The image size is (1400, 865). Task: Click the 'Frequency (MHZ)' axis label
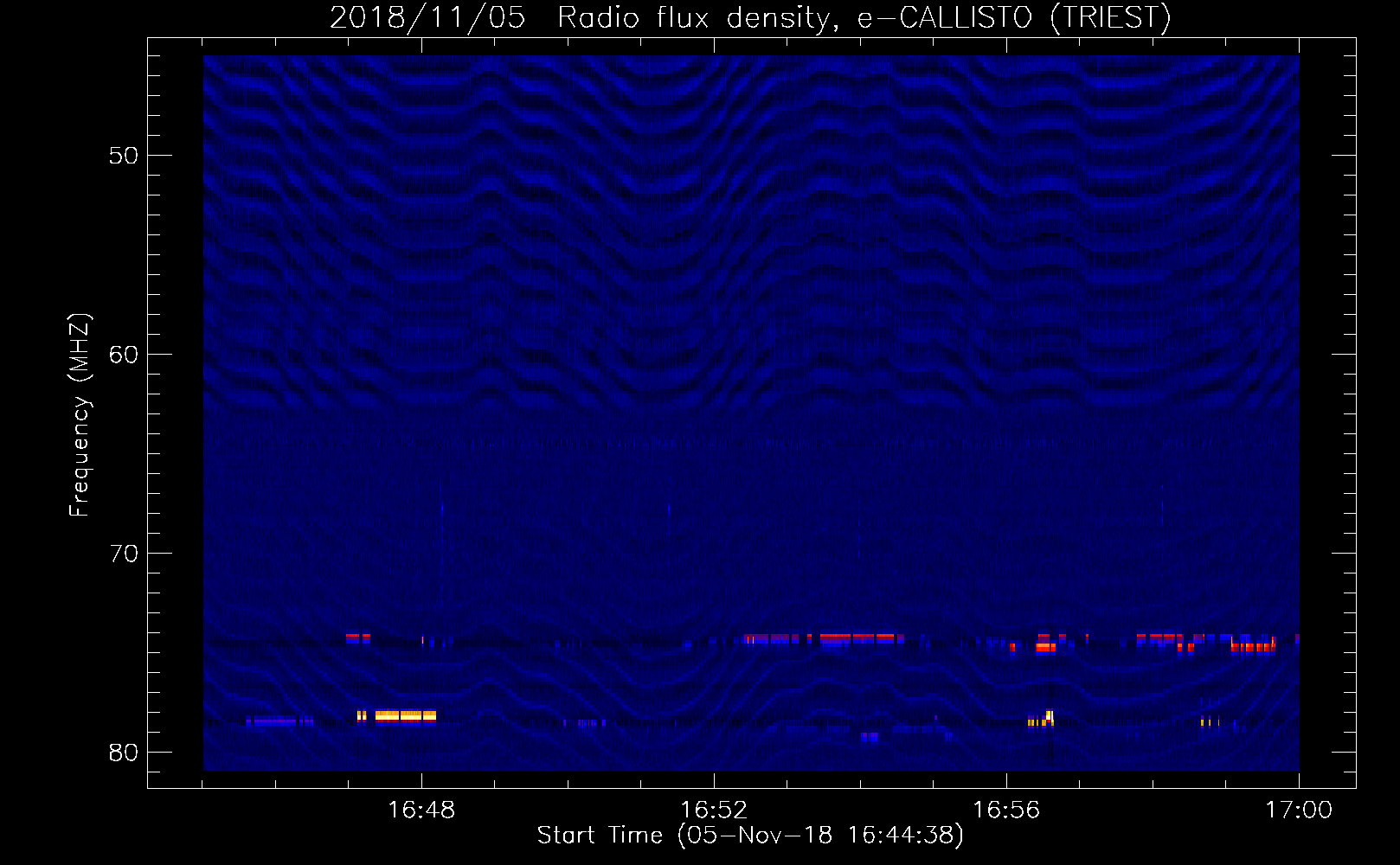(79, 415)
